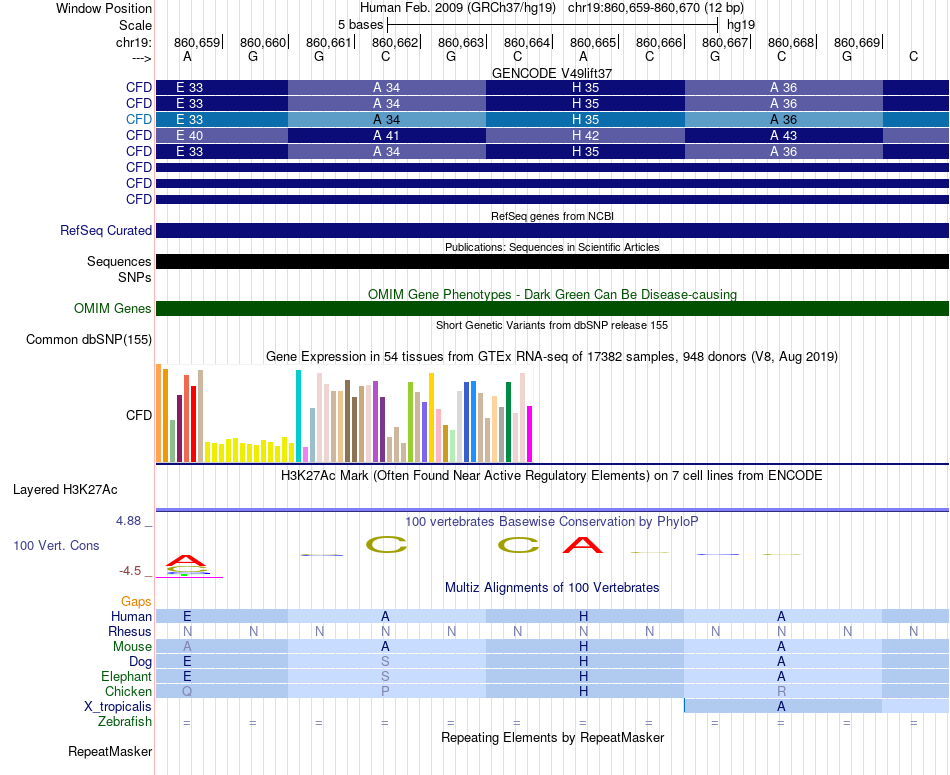Click the dark green OMIM gene bar
Screen dimensions: 950x775
552,308
